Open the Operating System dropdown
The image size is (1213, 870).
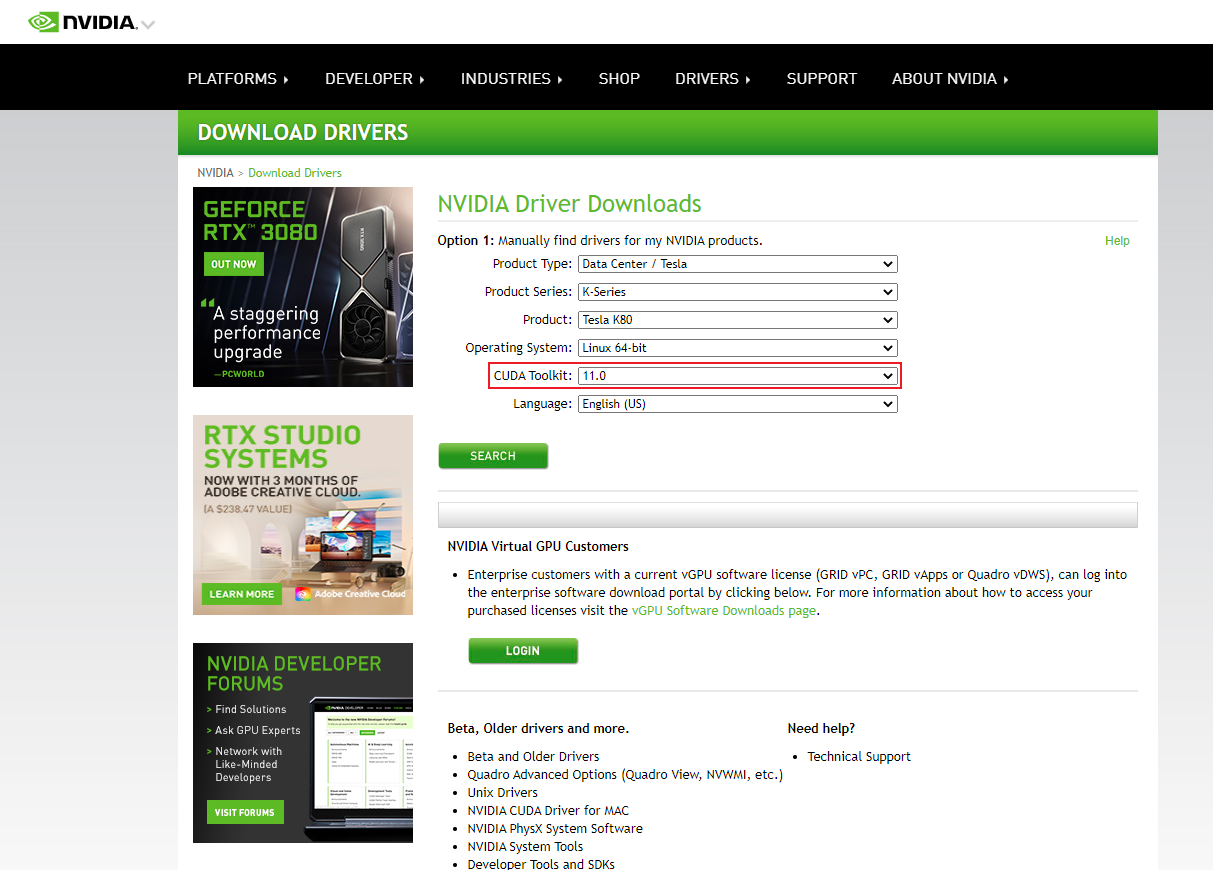pos(738,348)
